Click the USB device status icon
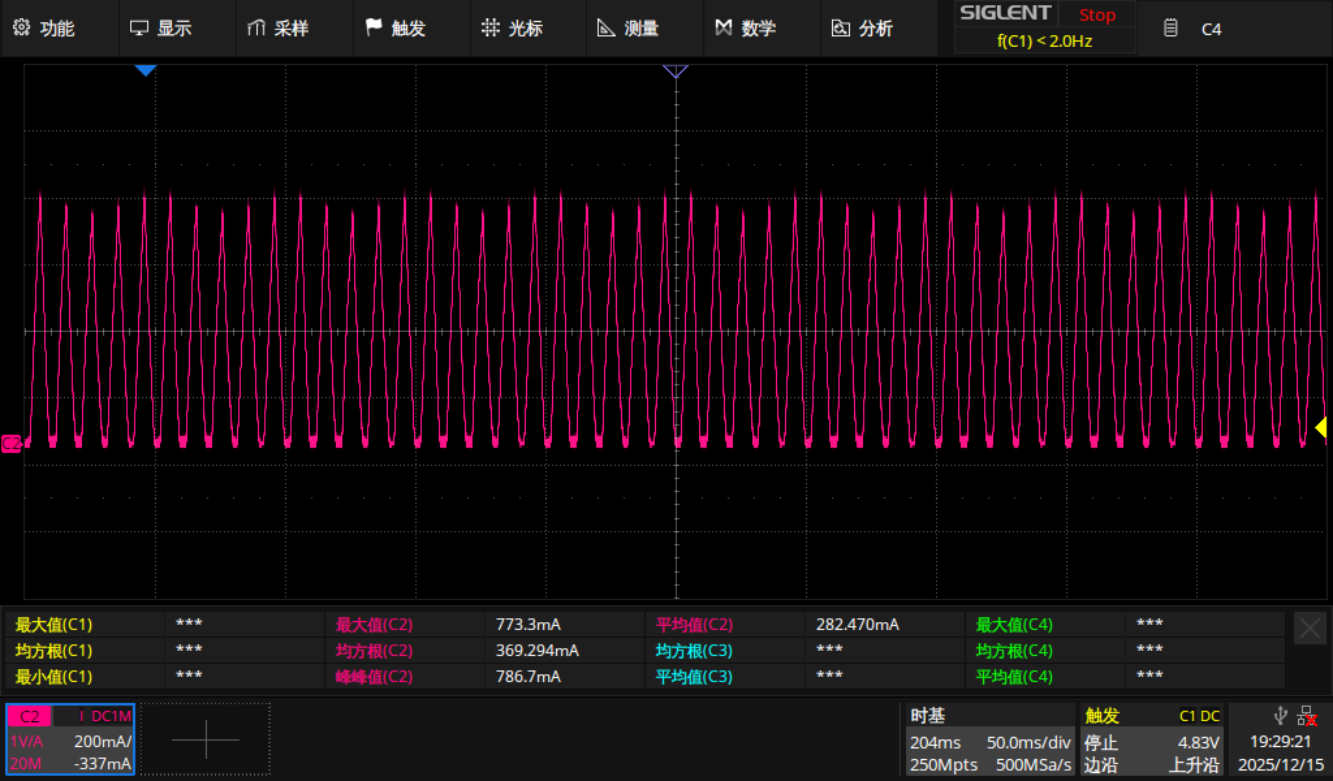This screenshot has height=781, width=1333. [1281, 715]
